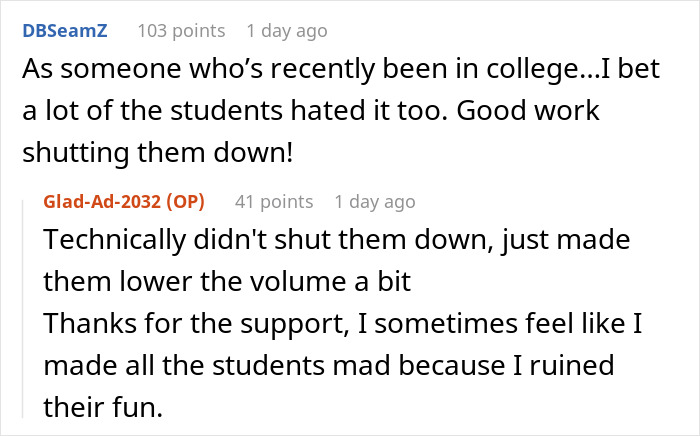Screen dimensions: 700x436
Task: Open timestamp of DBSeamZ's comment
Action: point(287,31)
